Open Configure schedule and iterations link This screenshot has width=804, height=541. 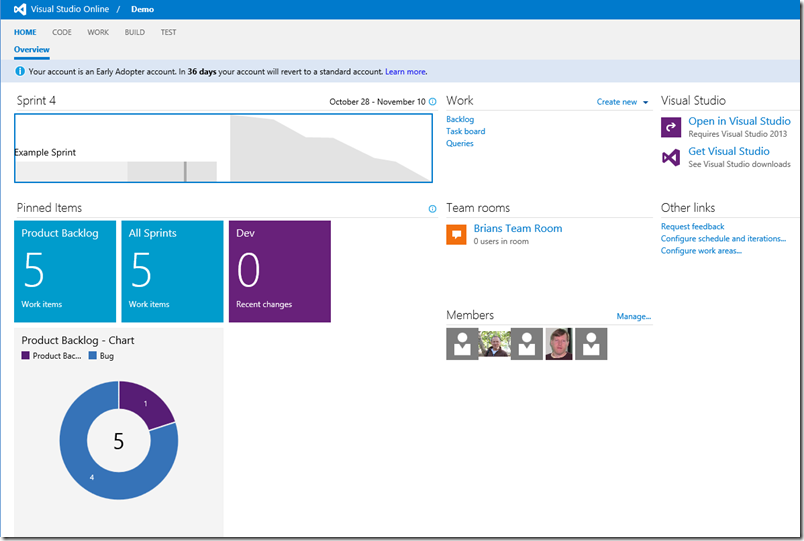723,238
